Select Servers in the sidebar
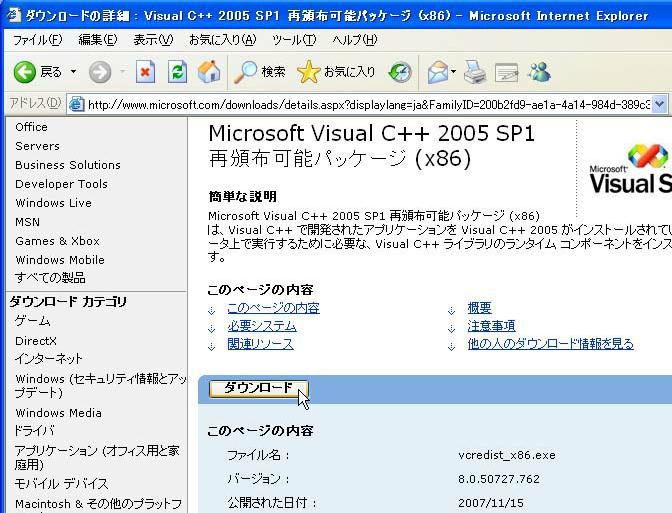This screenshot has width=672, height=513. pos(37,146)
